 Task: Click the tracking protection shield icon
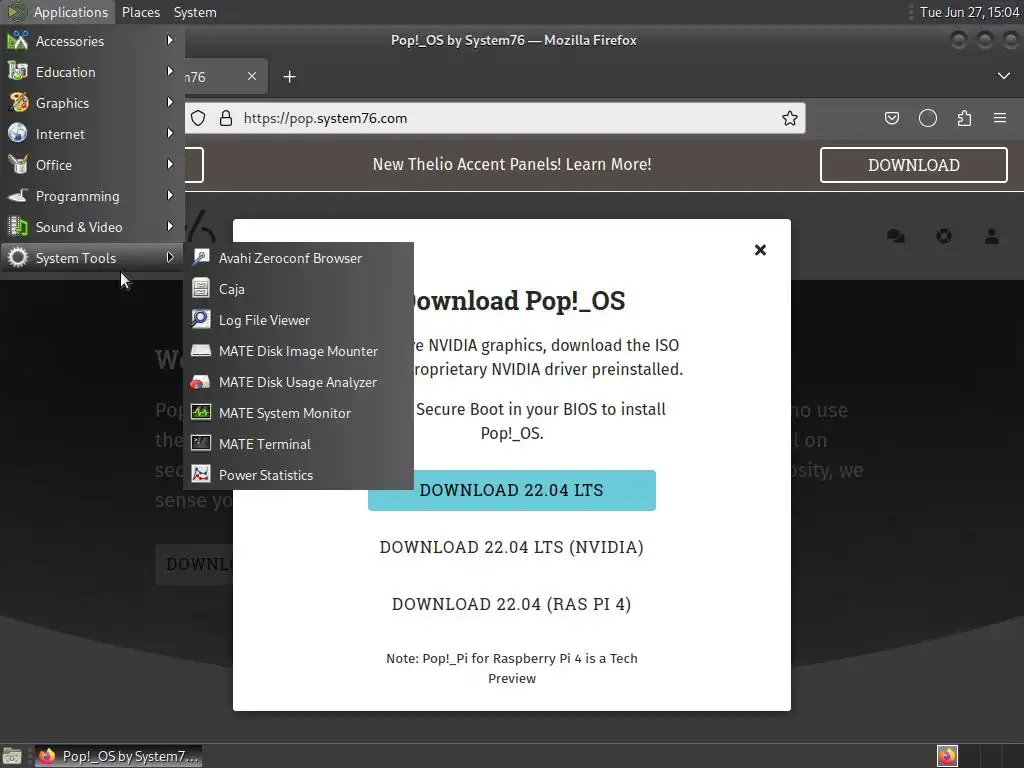[199, 118]
